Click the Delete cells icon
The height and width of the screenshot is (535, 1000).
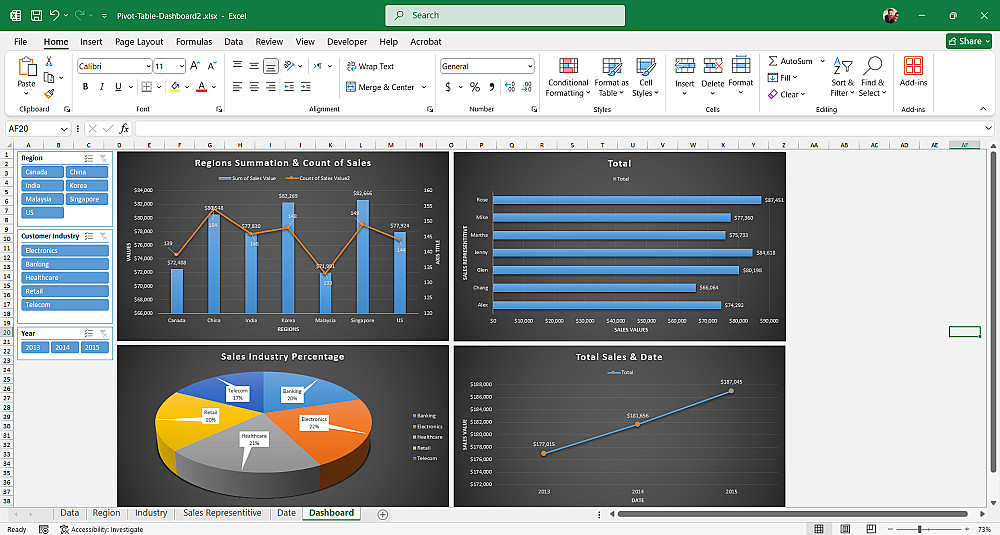[712, 66]
